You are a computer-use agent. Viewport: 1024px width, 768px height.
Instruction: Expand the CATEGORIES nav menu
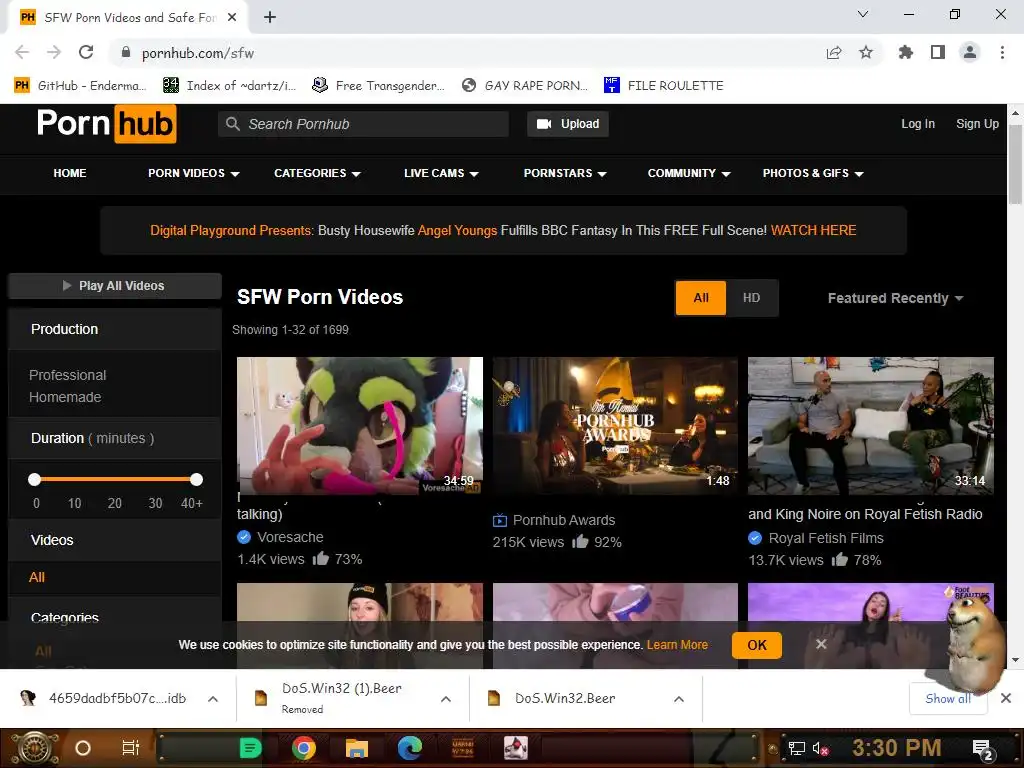(317, 173)
